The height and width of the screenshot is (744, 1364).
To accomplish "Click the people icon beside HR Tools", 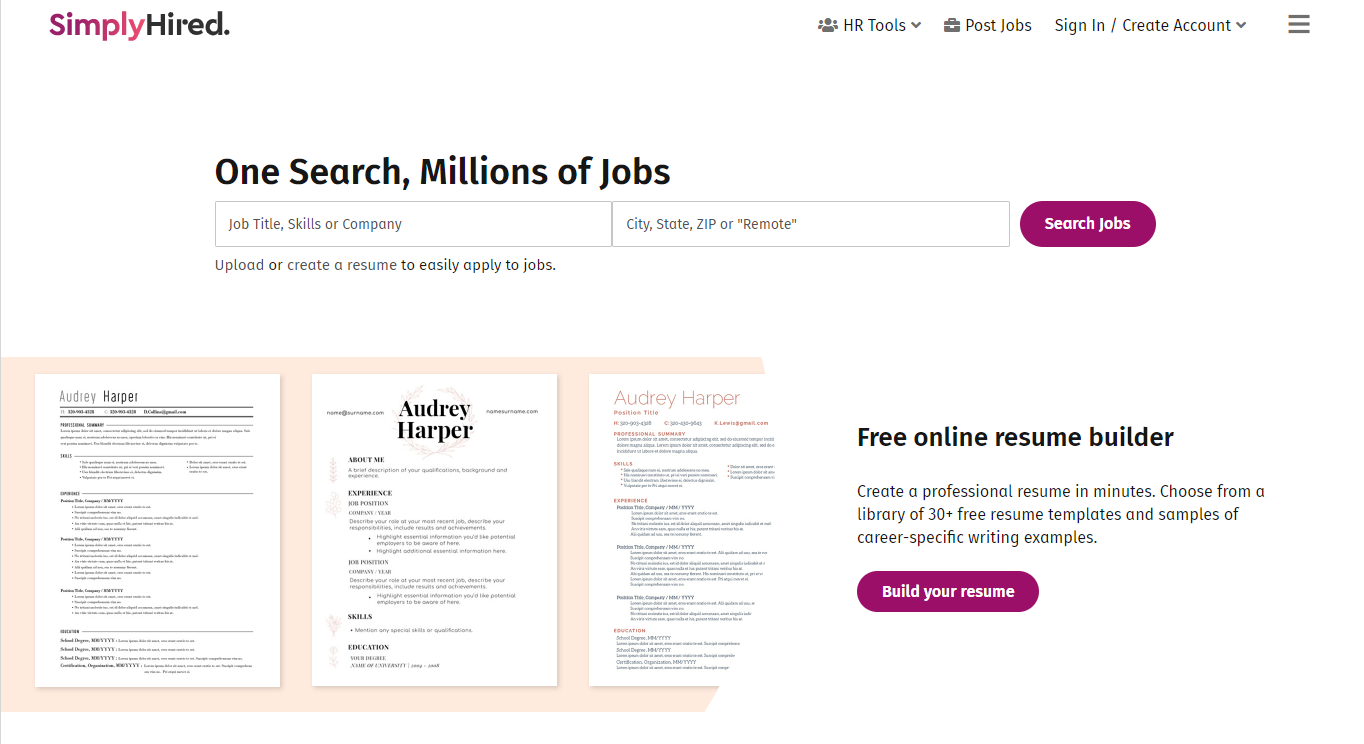I will (827, 25).
